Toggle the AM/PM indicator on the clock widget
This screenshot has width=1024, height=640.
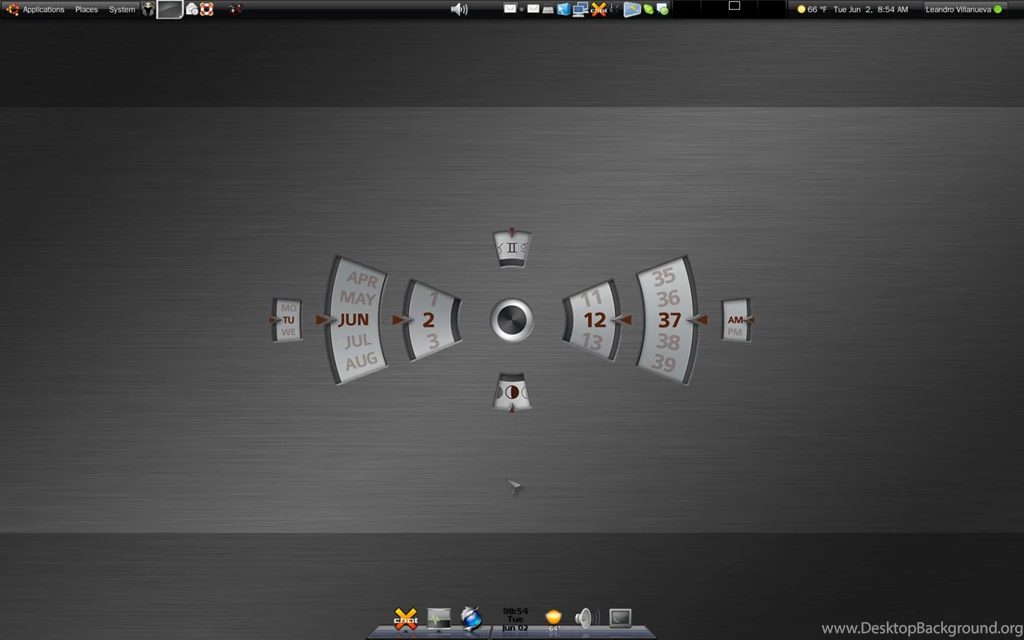(x=736, y=320)
